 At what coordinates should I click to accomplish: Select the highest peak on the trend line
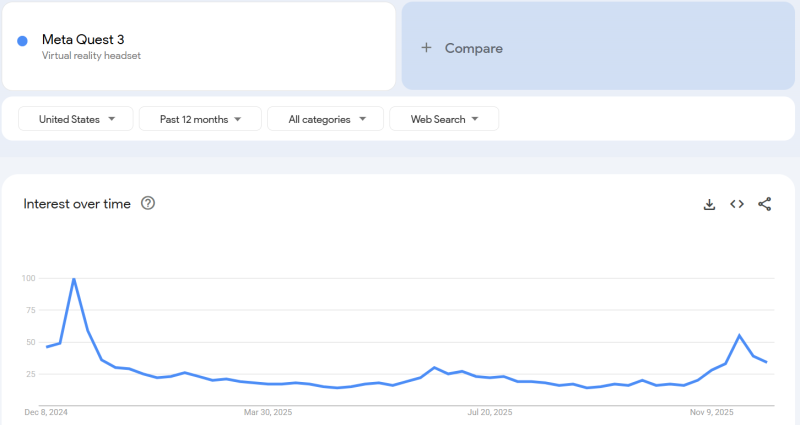point(74,279)
